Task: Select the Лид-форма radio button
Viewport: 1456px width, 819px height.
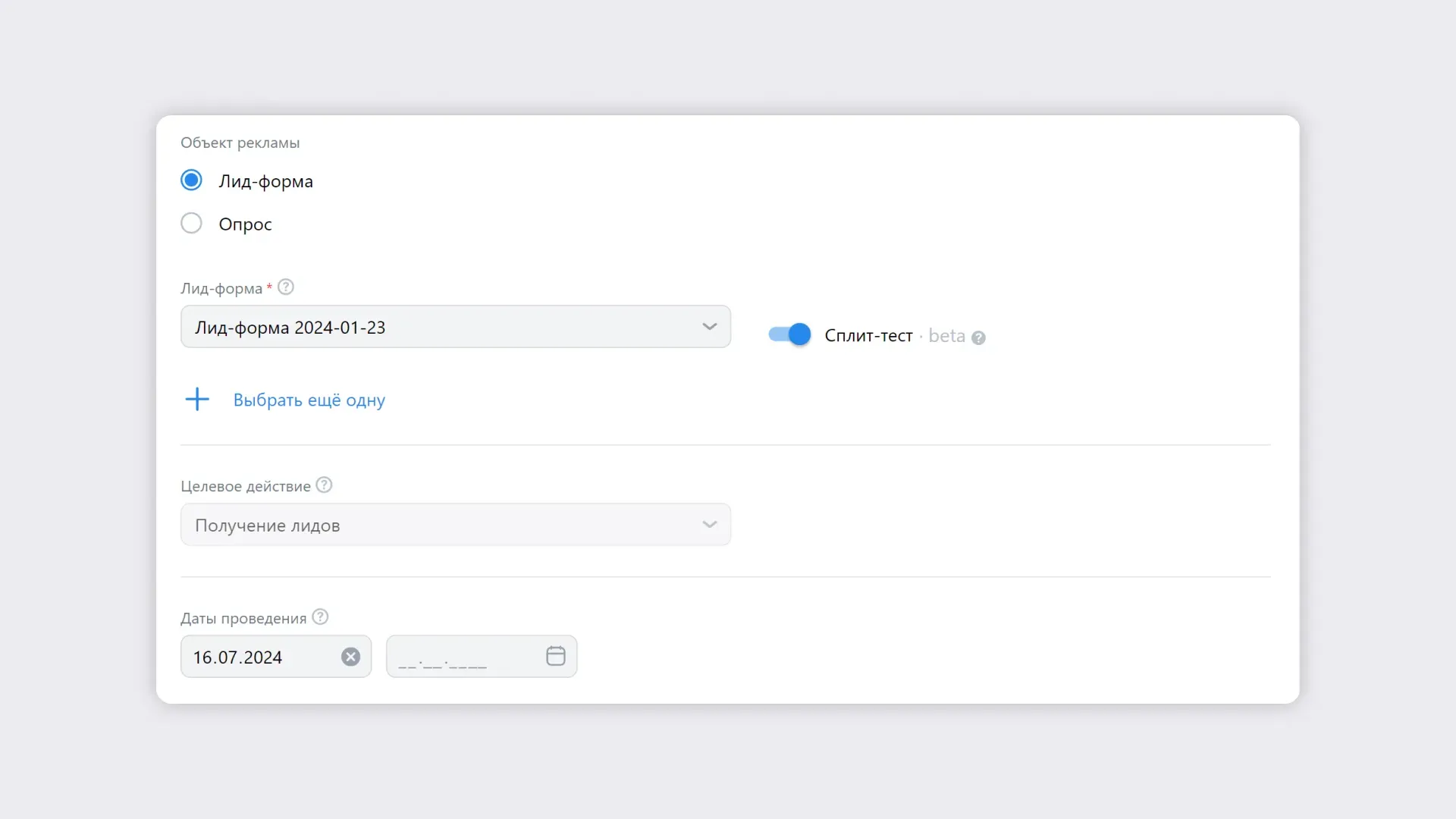Action: (x=191, y=180)
